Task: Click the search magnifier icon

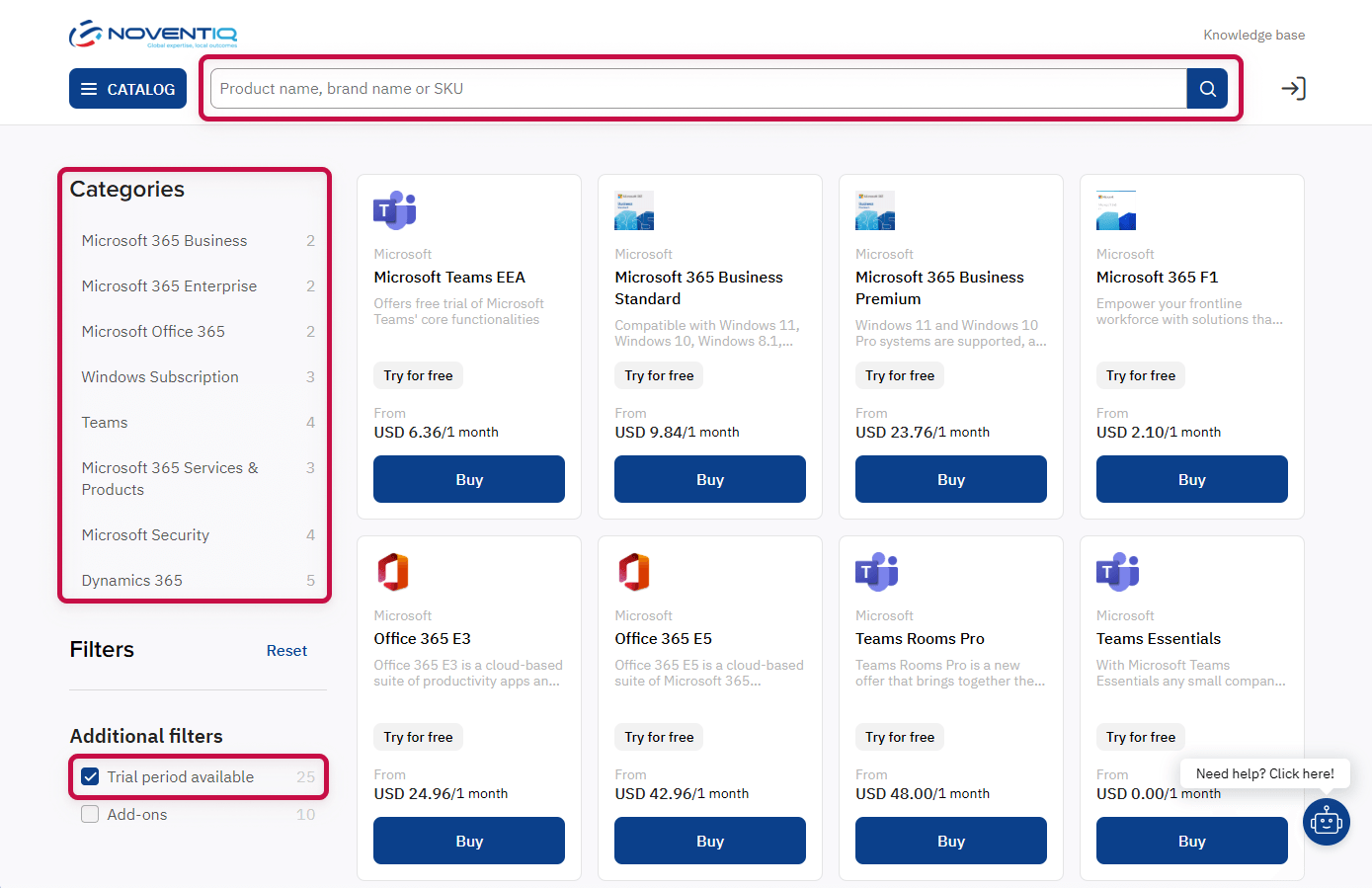Action: point(1206,88)
